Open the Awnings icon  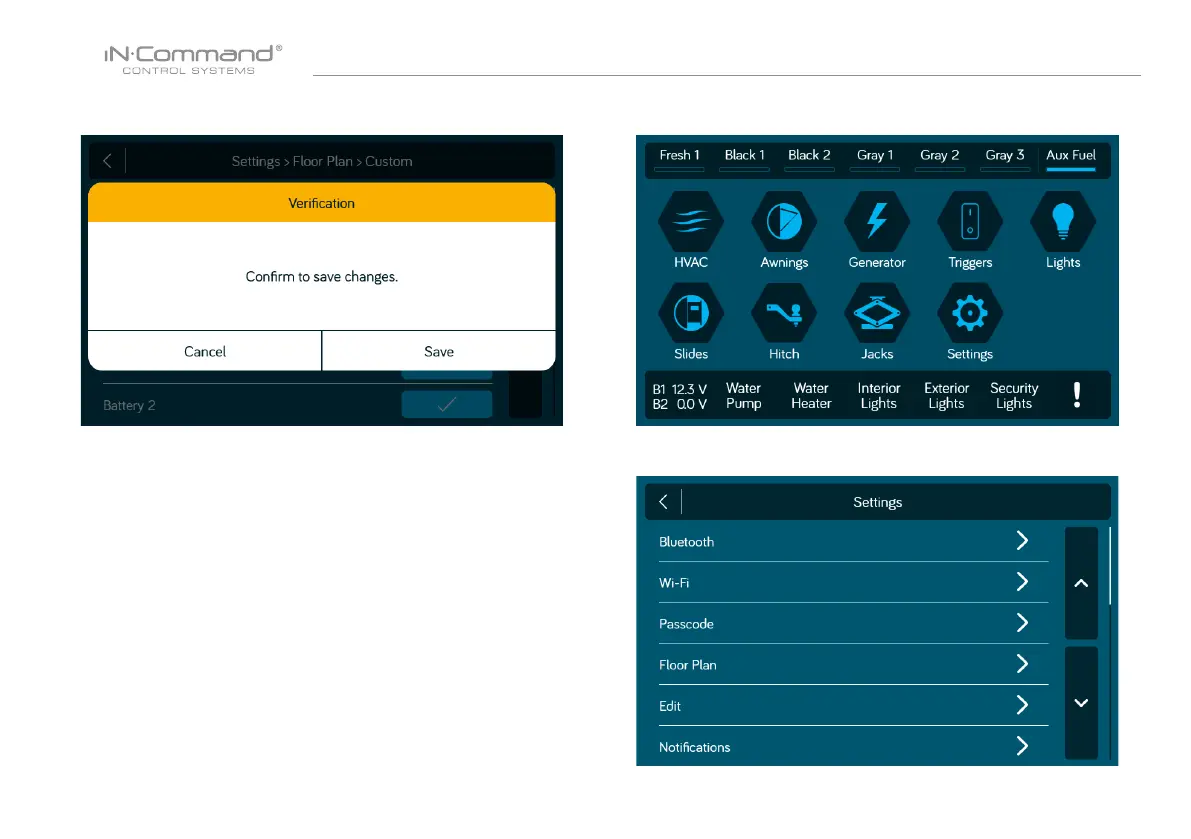pos(784,222)
